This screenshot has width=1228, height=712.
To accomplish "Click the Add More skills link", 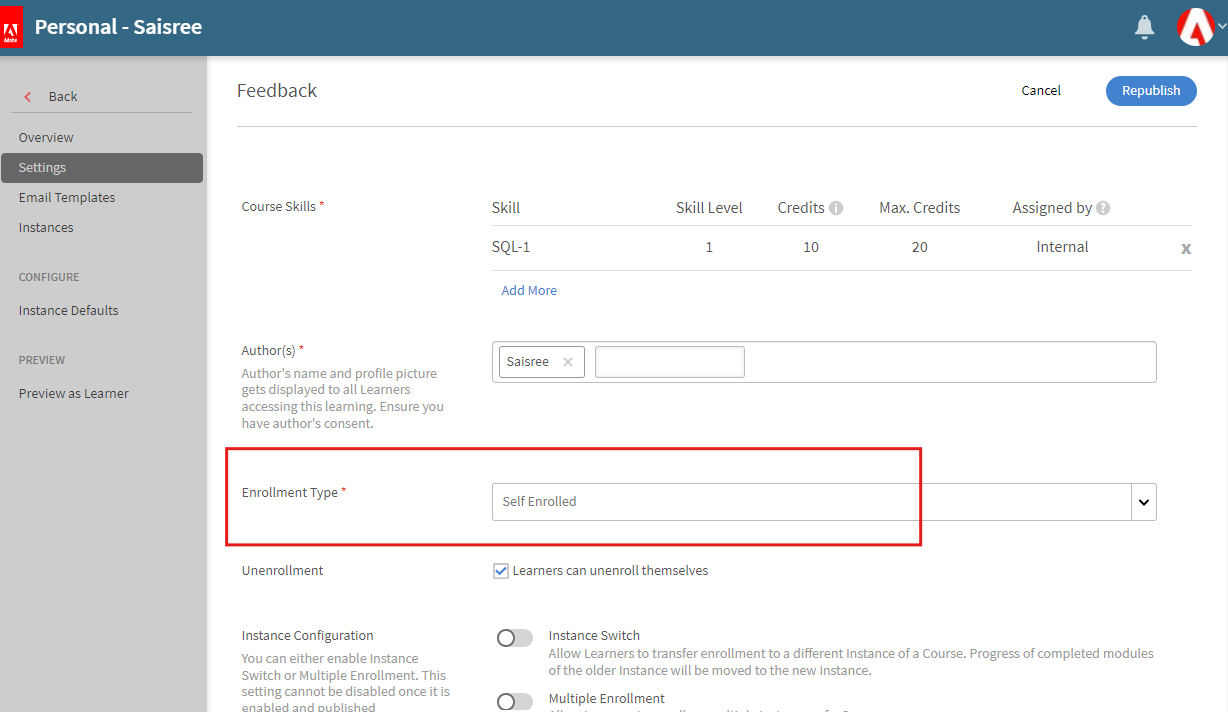I will point(529,290).
